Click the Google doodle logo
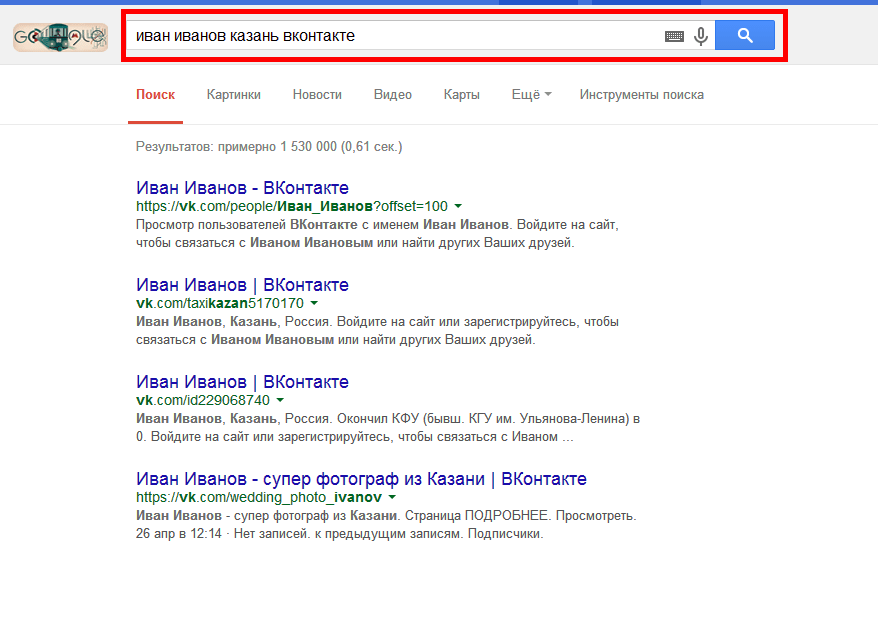This screenshot has height=622, width=878. point(60,37)
